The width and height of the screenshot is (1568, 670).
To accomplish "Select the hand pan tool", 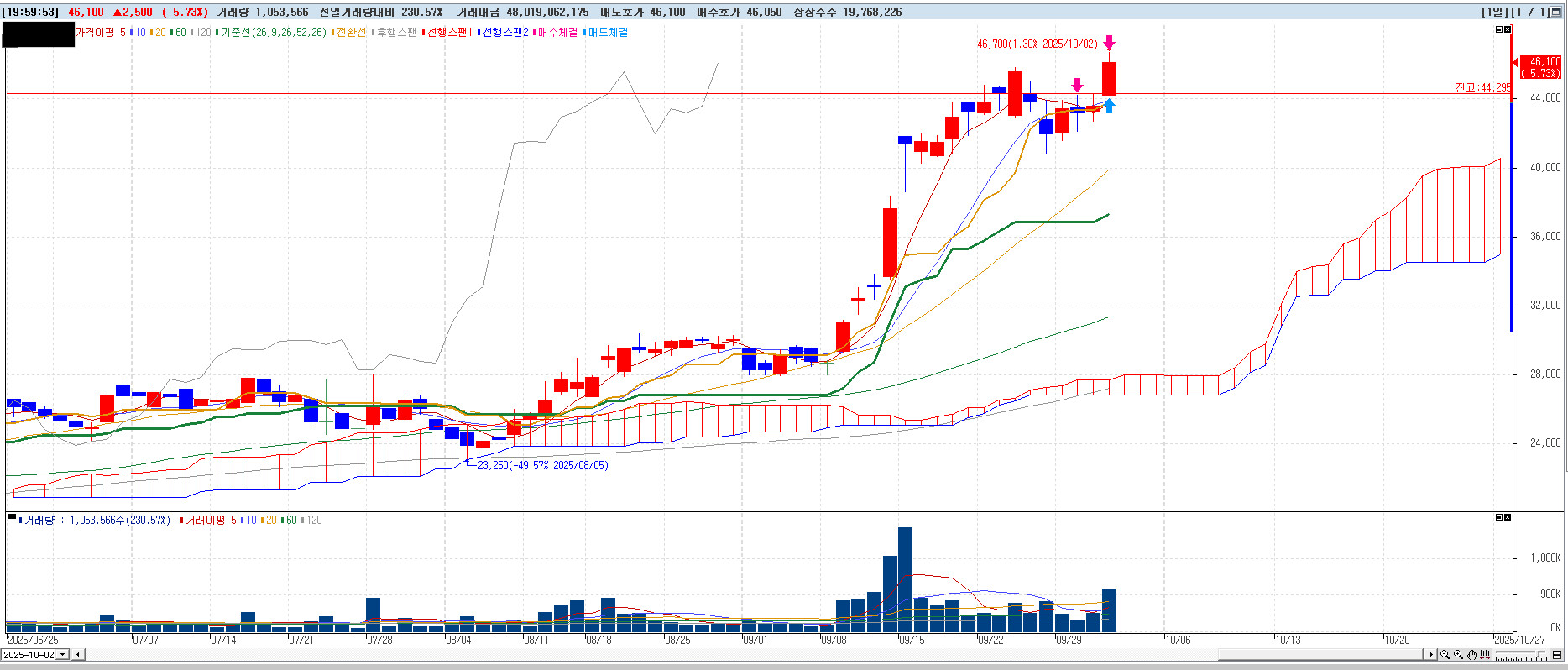I will tap(1471, 655).
